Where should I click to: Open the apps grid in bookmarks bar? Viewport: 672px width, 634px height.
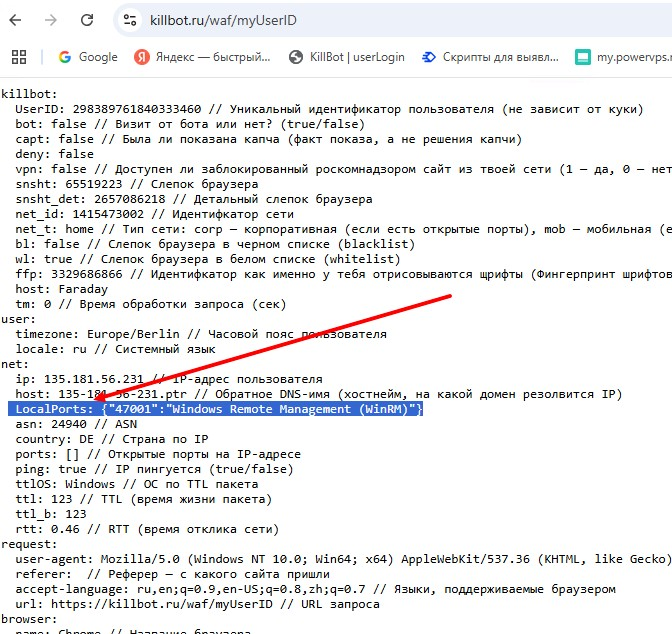tap(18, 57)
